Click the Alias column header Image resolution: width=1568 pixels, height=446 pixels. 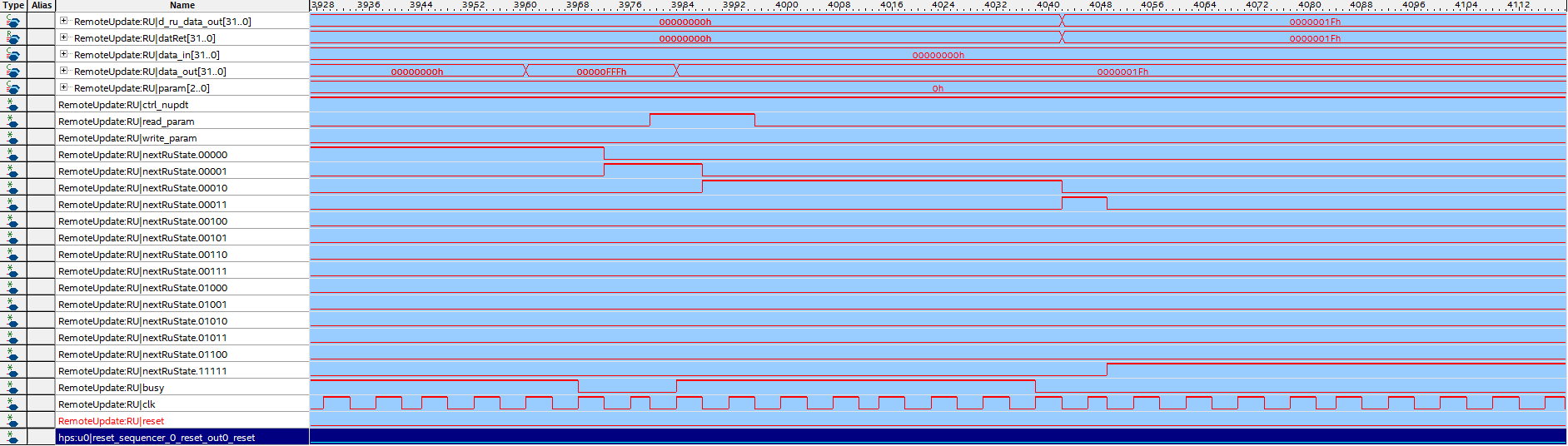42,5
